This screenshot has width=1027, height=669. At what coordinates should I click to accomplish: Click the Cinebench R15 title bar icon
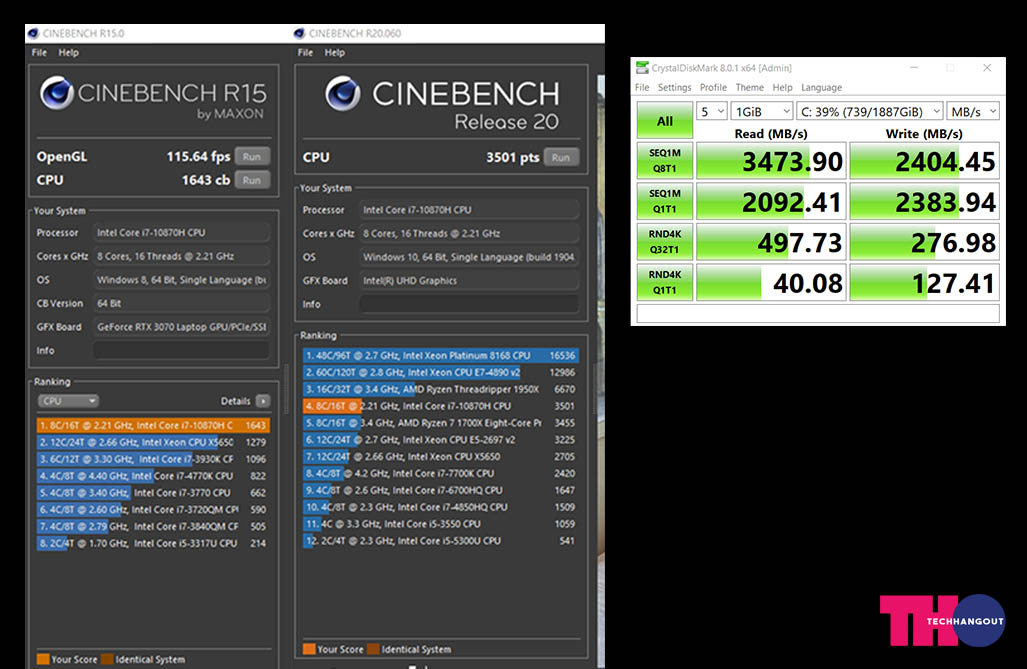point(33,33)
